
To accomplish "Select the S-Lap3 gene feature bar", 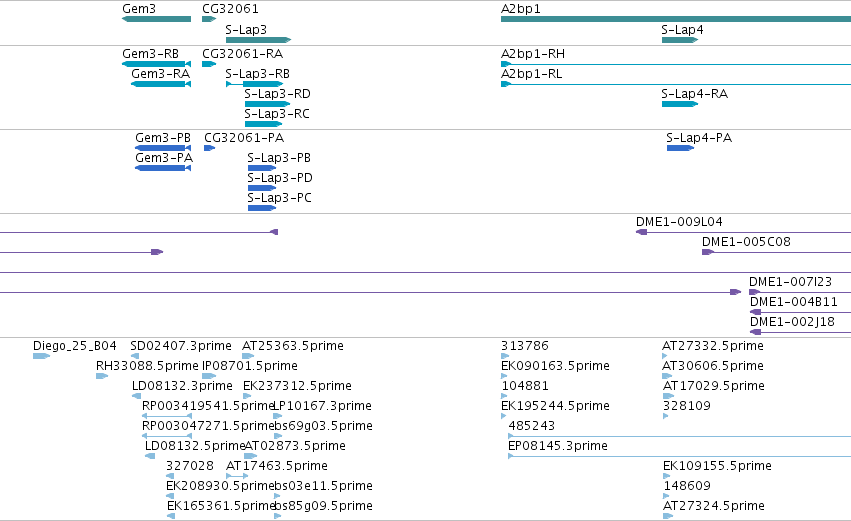I will pyautogui.click(x=258, y=40).
